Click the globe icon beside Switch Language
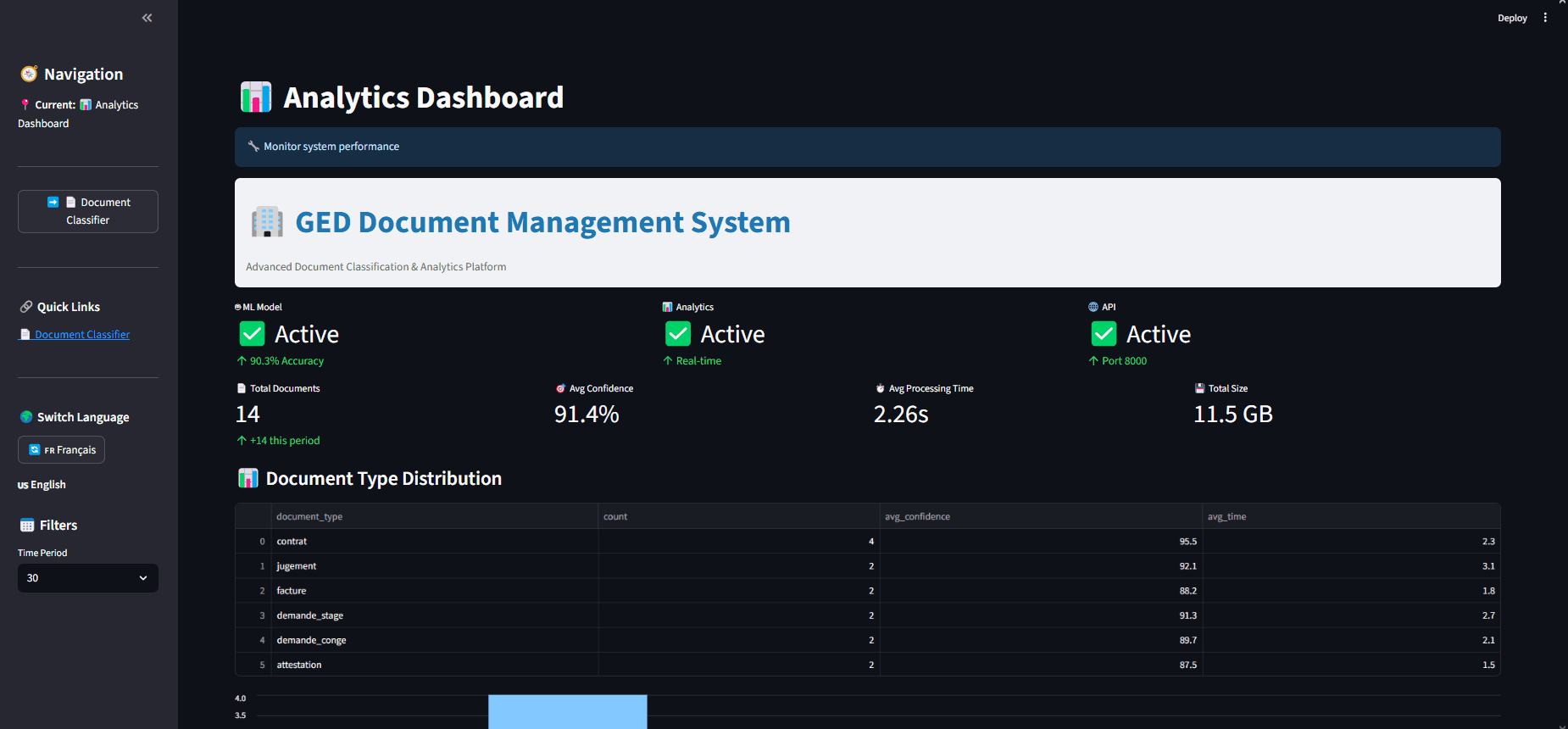 [x=26, y=417]
